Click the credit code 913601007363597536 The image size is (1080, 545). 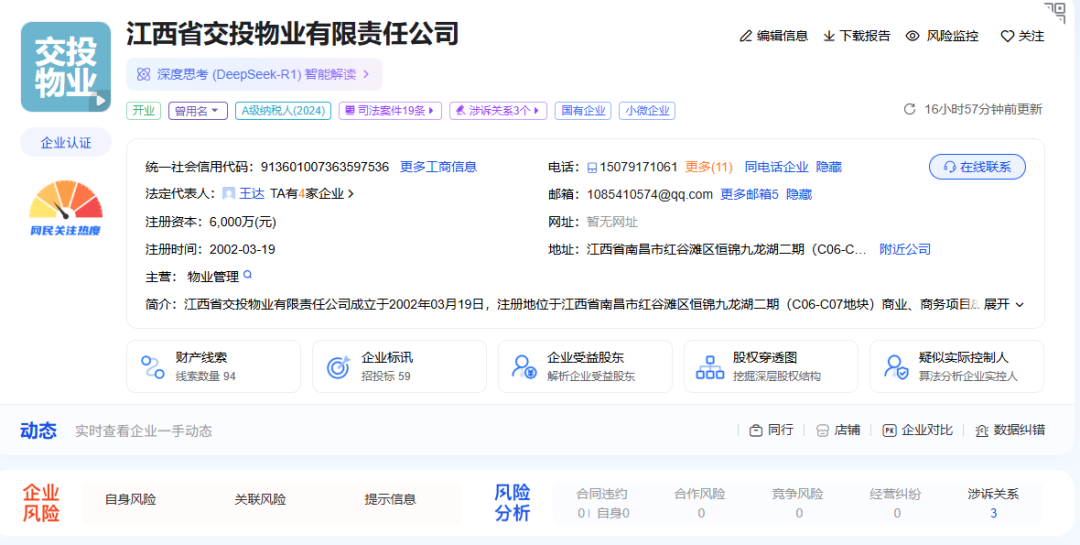coord(325,167)
